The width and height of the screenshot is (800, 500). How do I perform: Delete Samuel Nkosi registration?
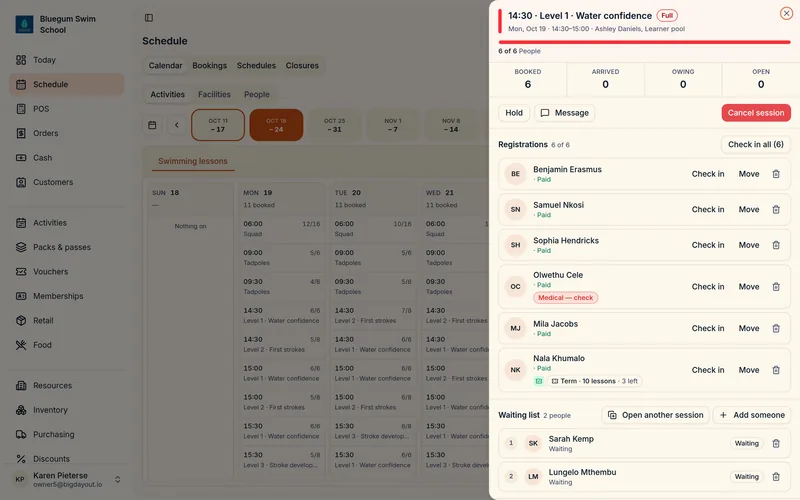776,210
